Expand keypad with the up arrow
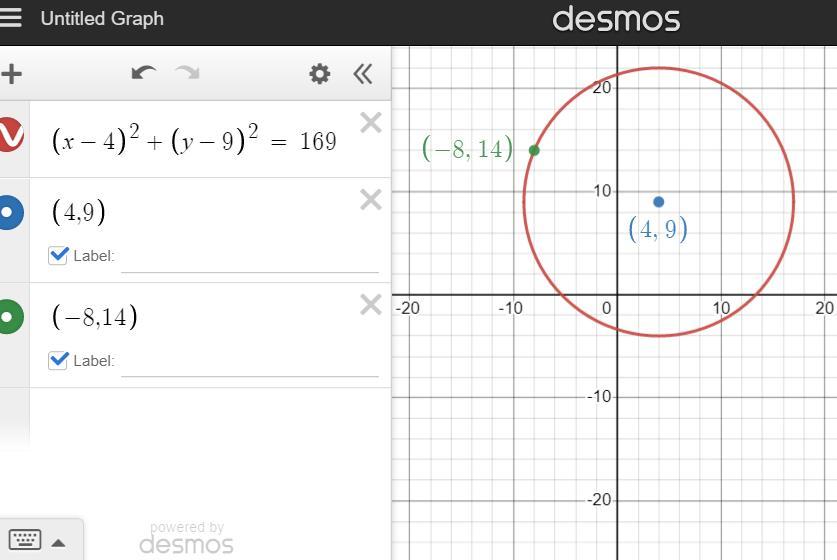 (x=58, y=543)
